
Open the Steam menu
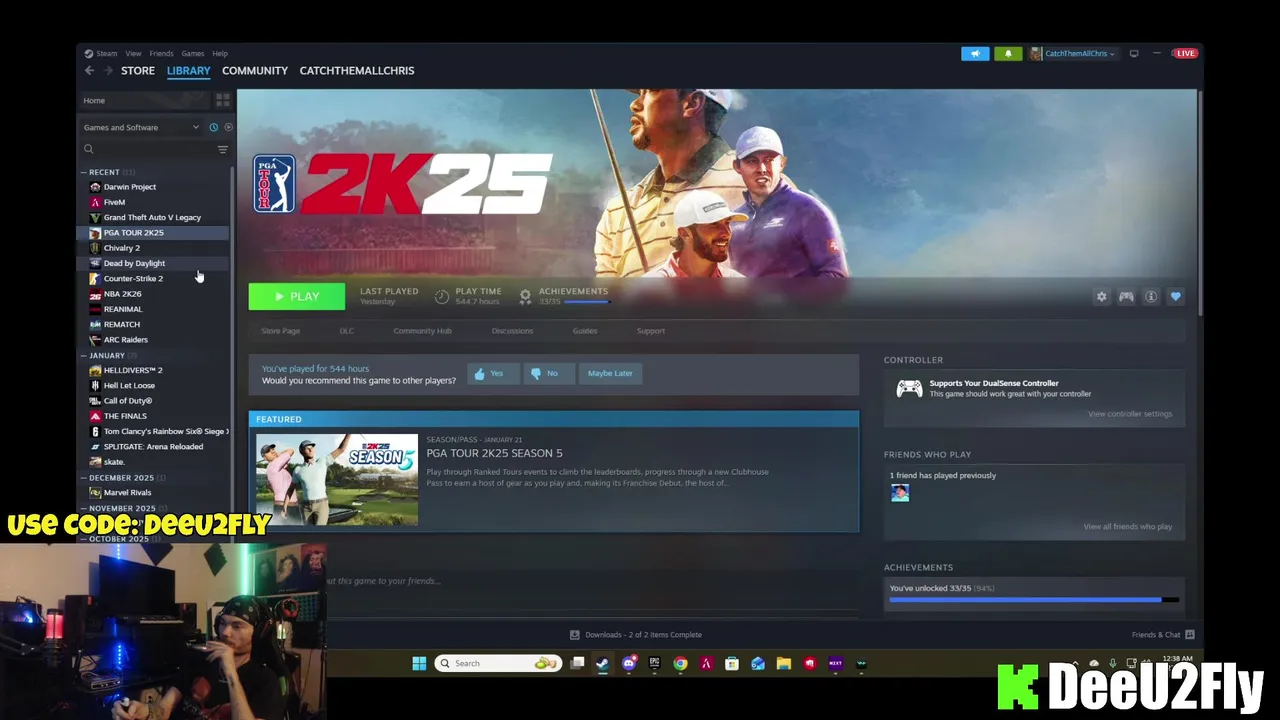pyautogui.click(x=101, y=53)
